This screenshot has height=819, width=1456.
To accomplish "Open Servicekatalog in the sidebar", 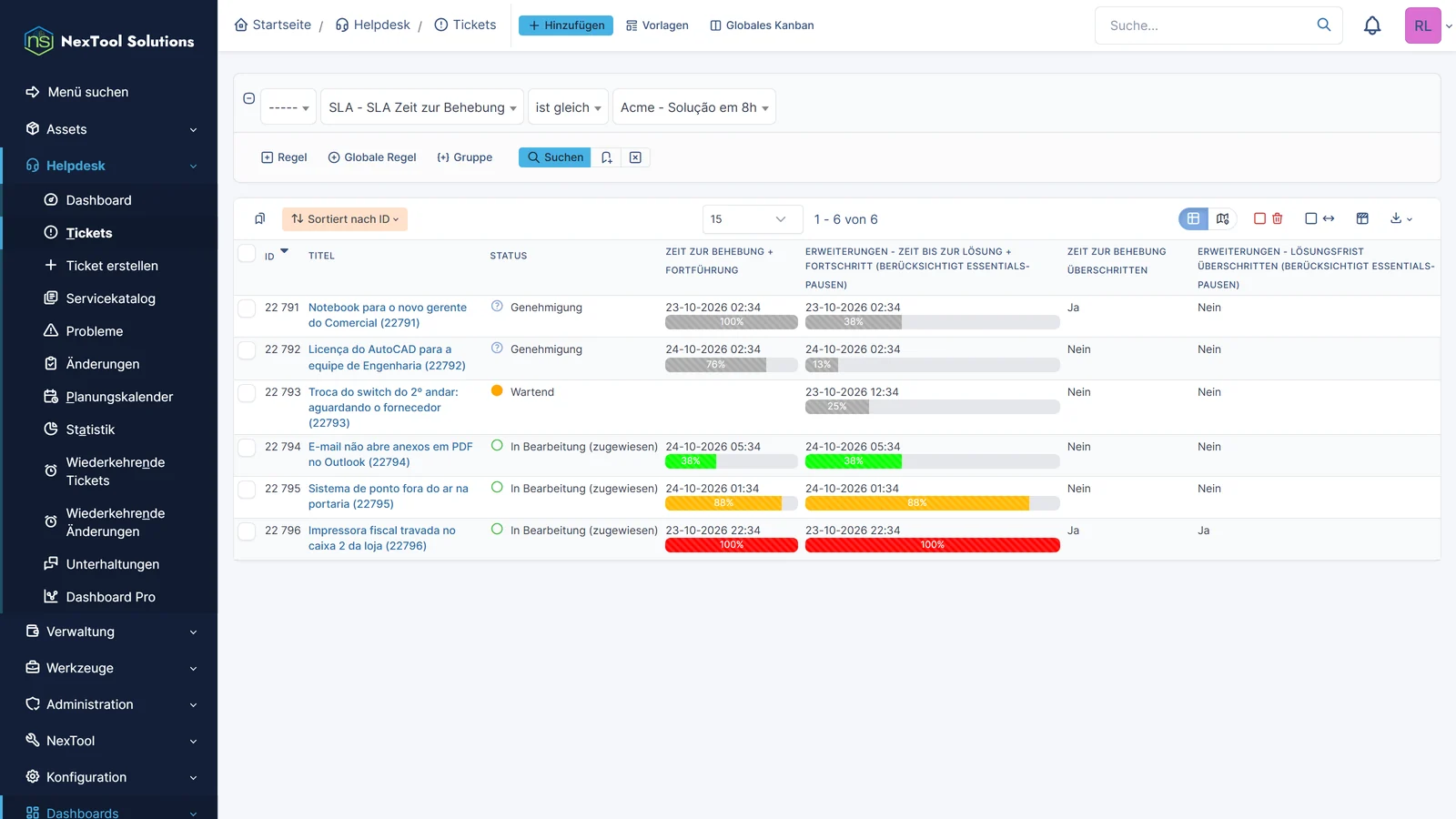I will 110,298.
